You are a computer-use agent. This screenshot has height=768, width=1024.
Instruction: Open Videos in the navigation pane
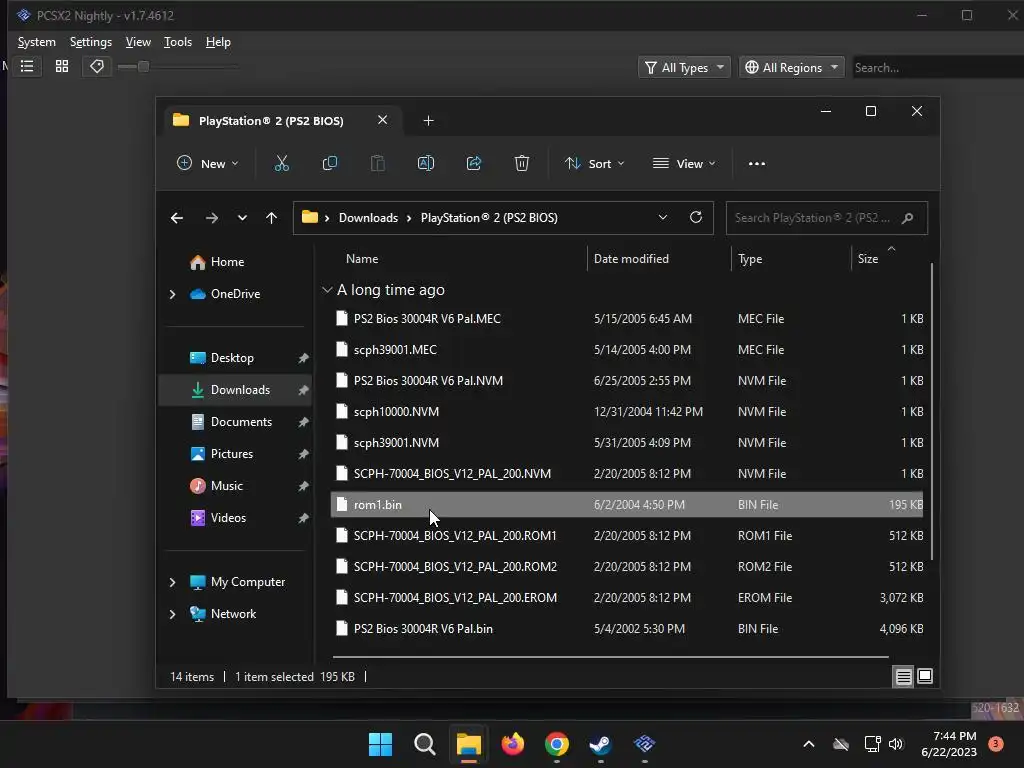(228, 518)
